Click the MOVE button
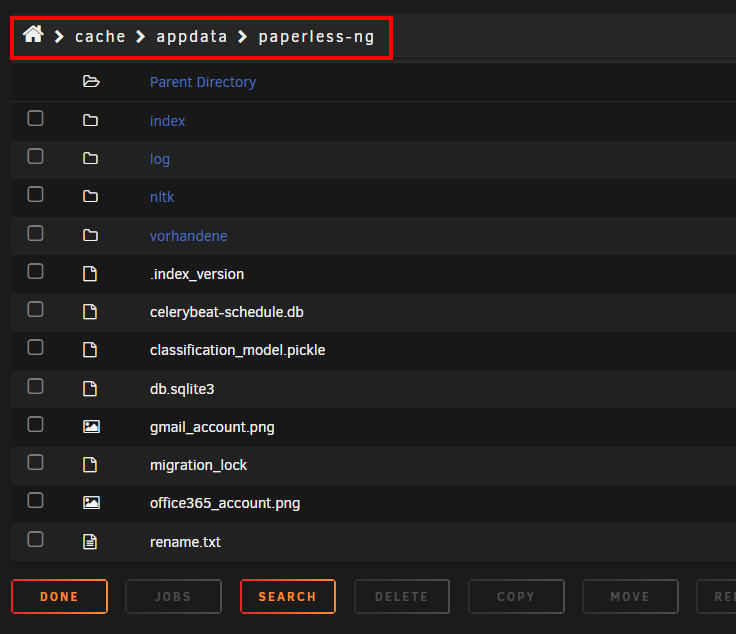Screen dimensions: 736x634 (630, 596)
